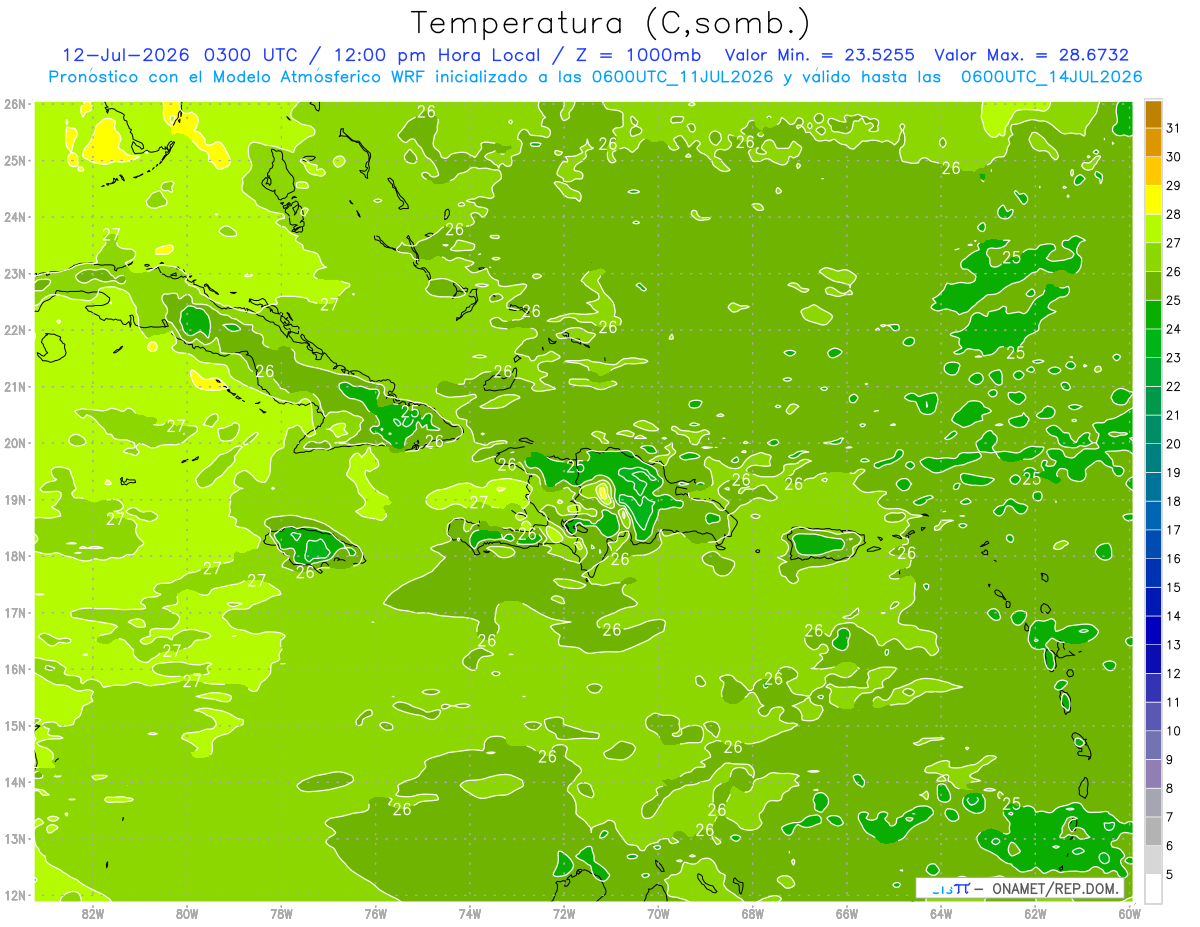The width and height of the screenshot is (1200, 927).
Task: Pick the gray swatch between 6 and 7
Action: click(1154, 831)
